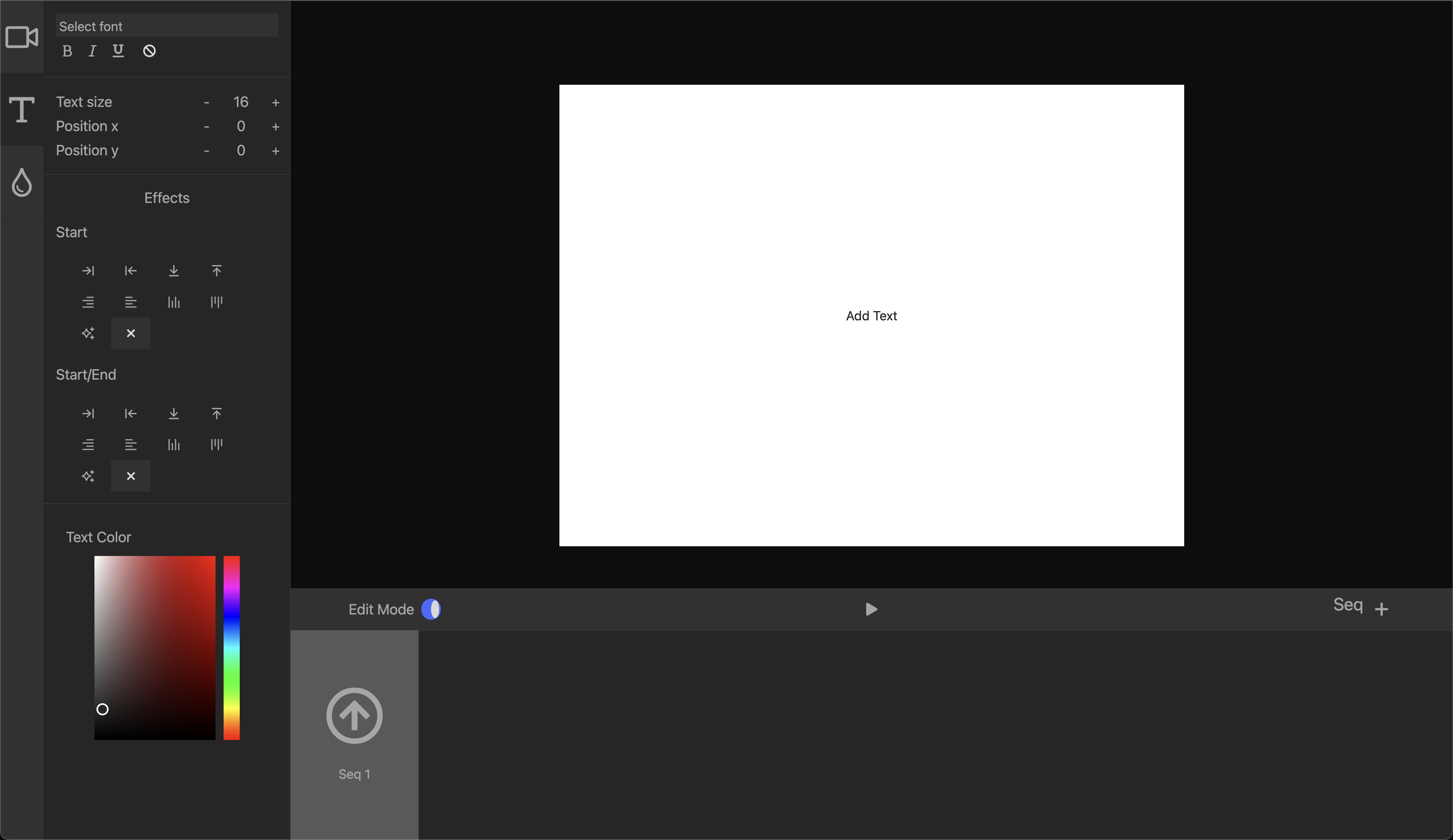Increase the Position y value

tap(276, 151)
